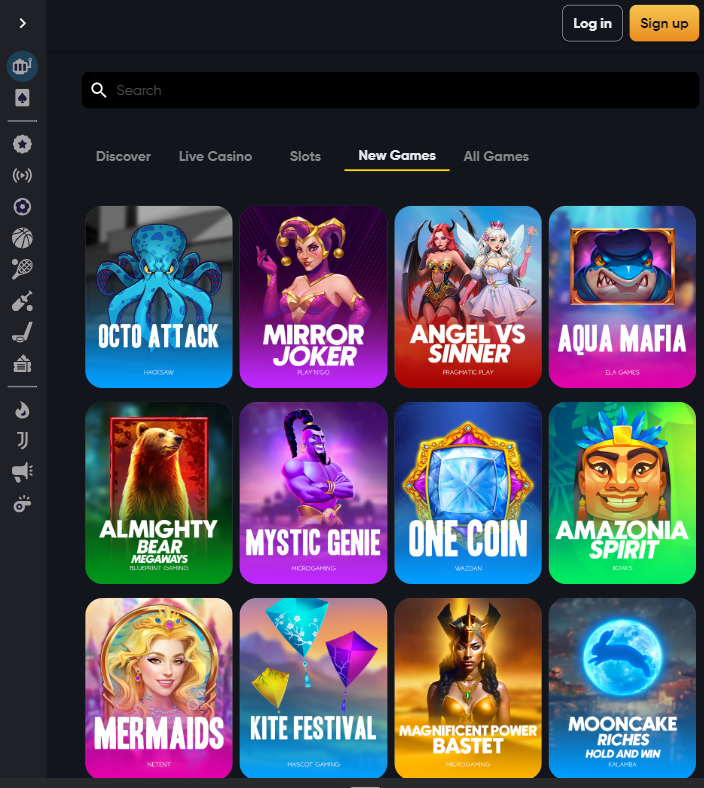
Task: Open the Slots tab
Action: pos(305,156)
